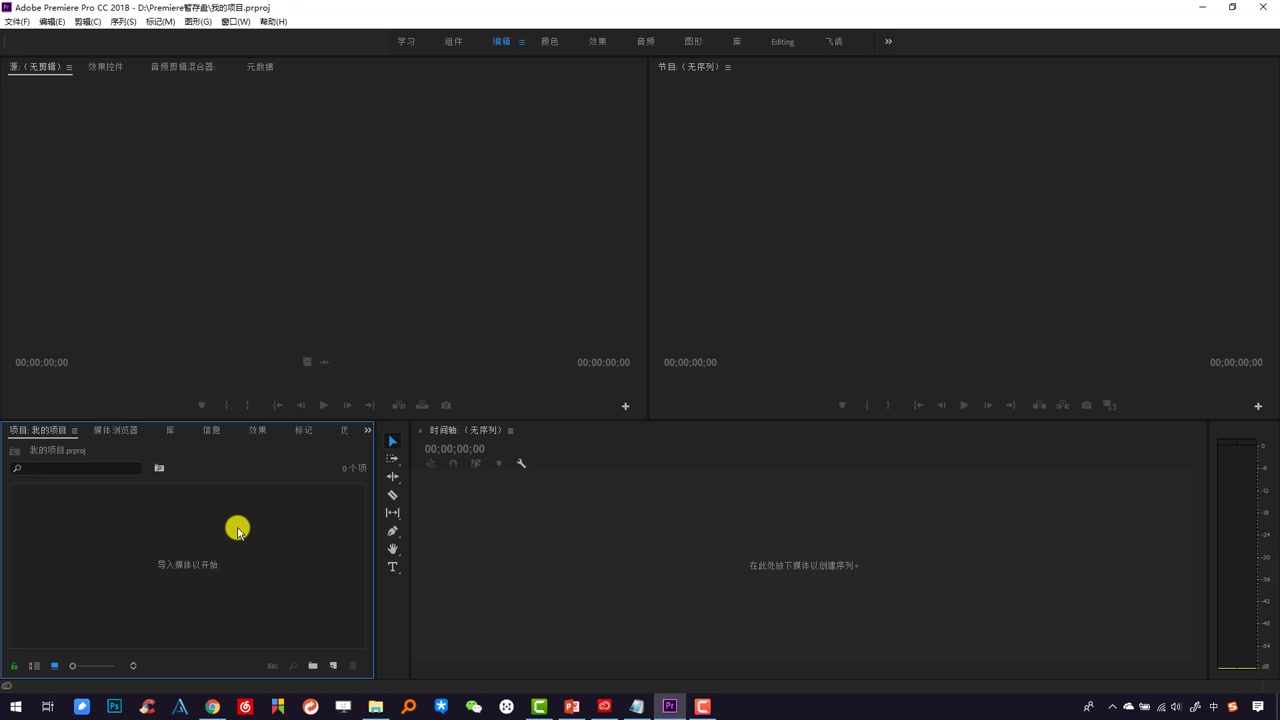Switch to the 效果控件 tab
The height and width of the screenshot is (720, 1280).
coord(105,67)
